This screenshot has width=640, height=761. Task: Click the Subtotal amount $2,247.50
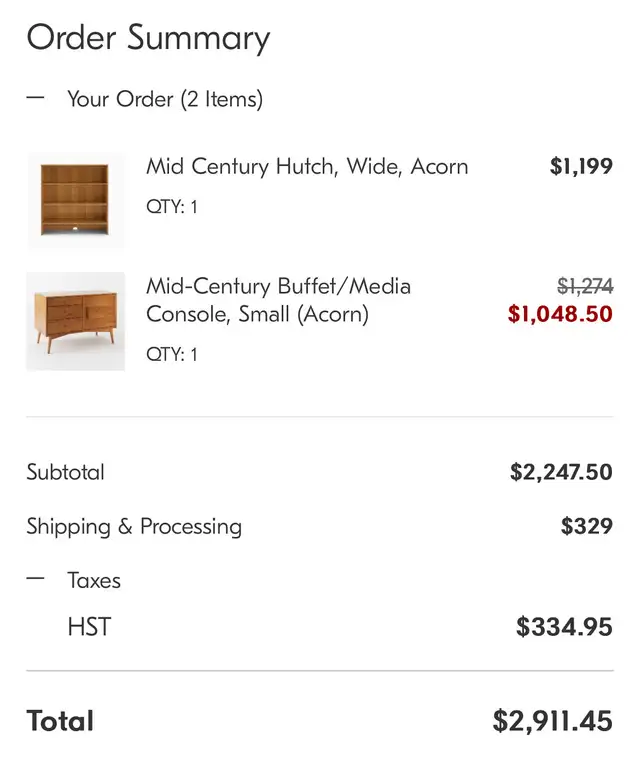point(561,472)
